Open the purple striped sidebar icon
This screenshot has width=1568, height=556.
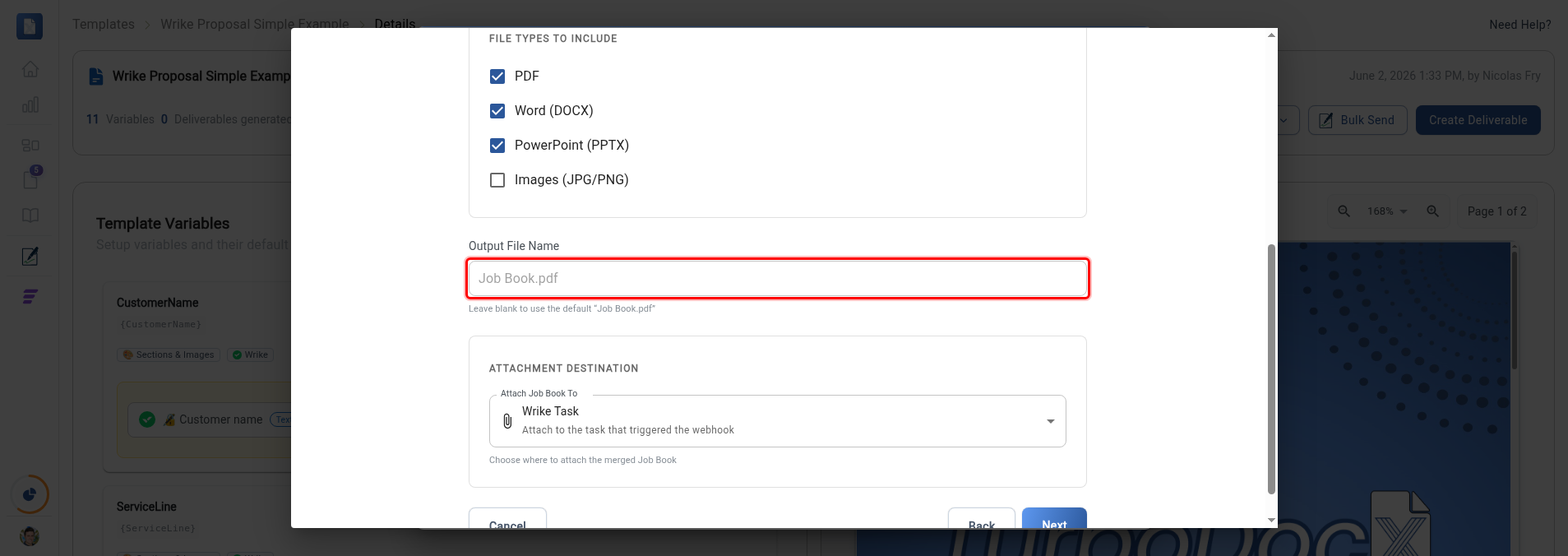[30, 297]
